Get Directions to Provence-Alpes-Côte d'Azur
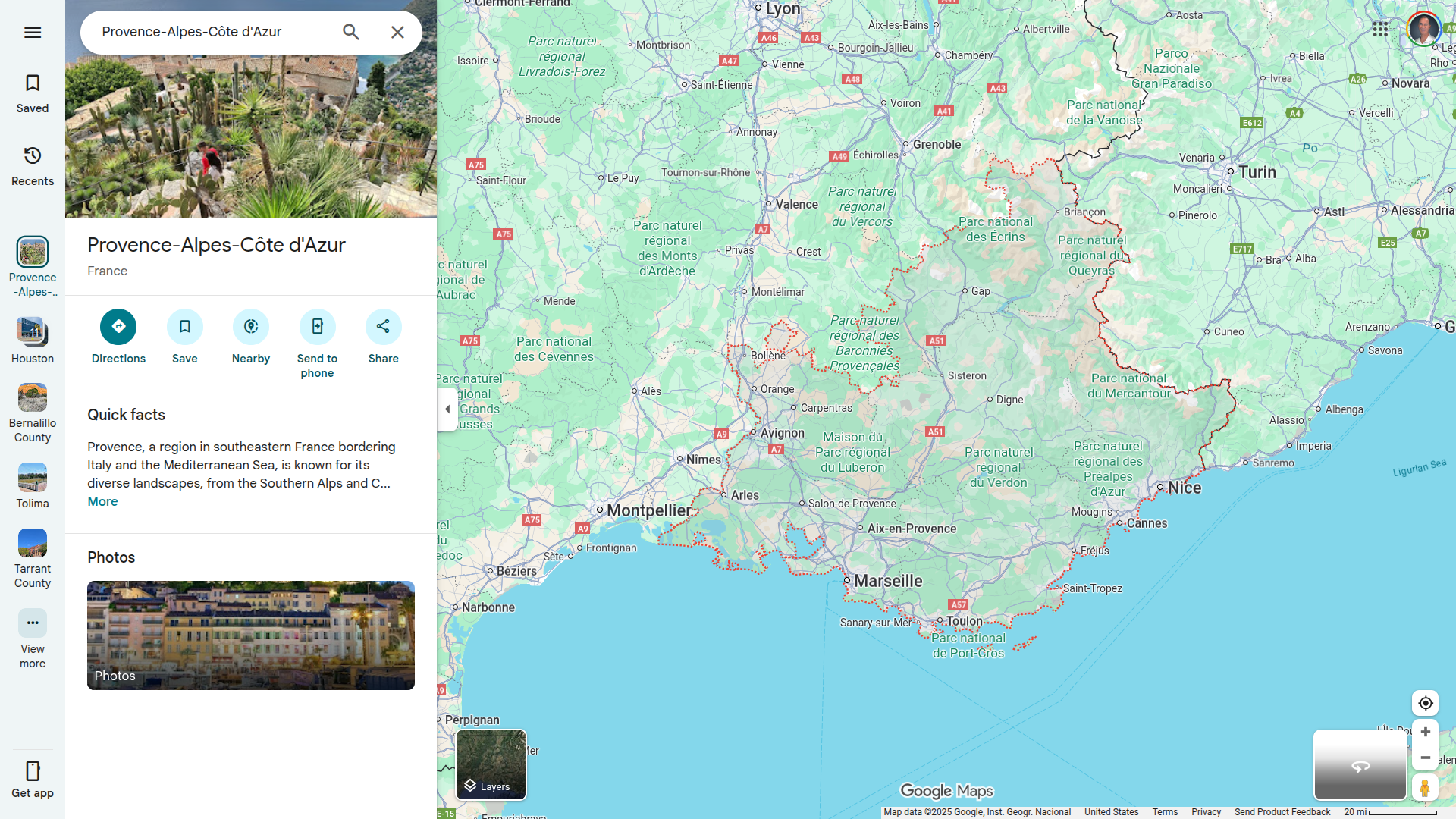The image size is (1456, 819). [x=118, y=327]
